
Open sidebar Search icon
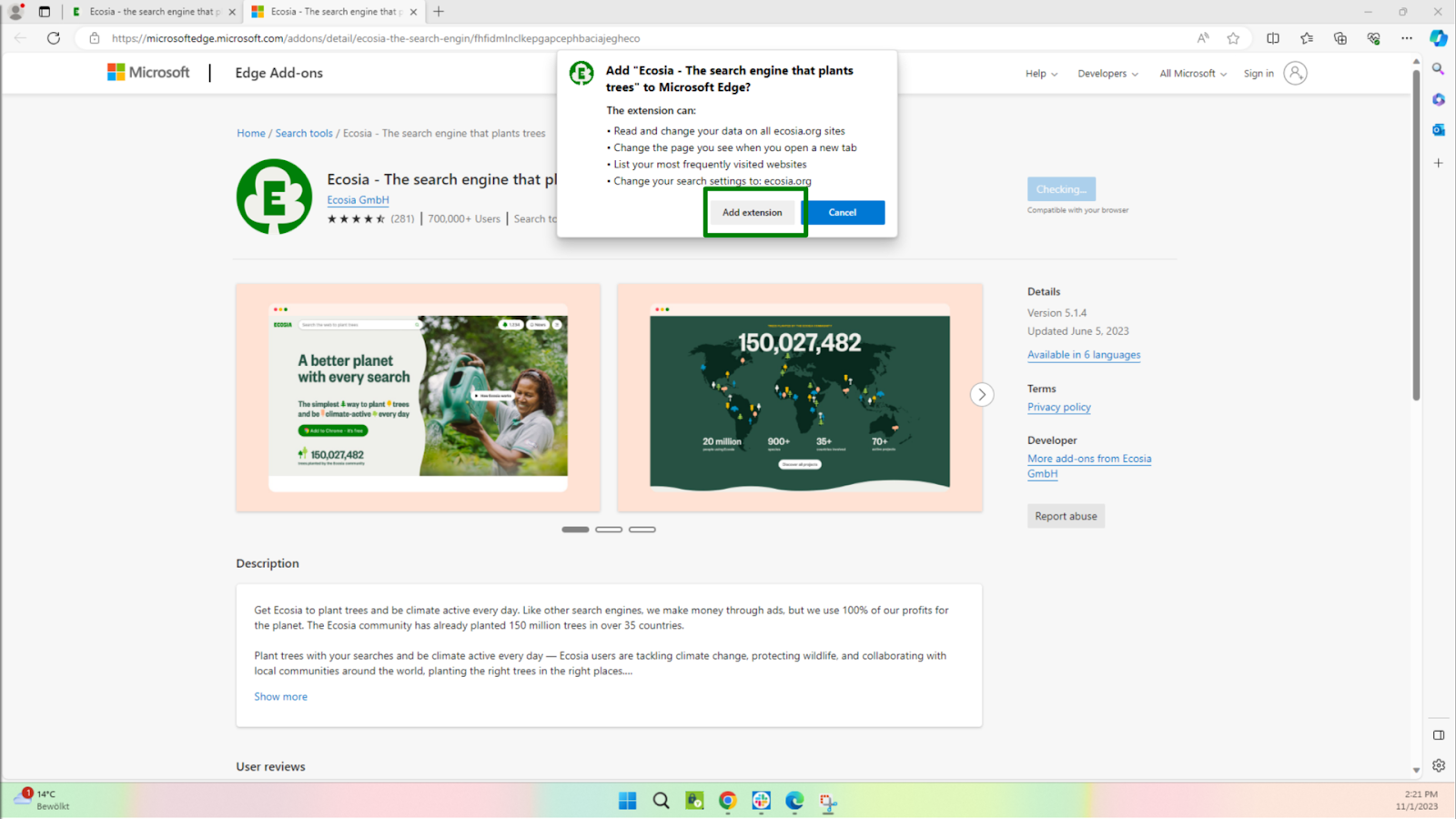1438,69
